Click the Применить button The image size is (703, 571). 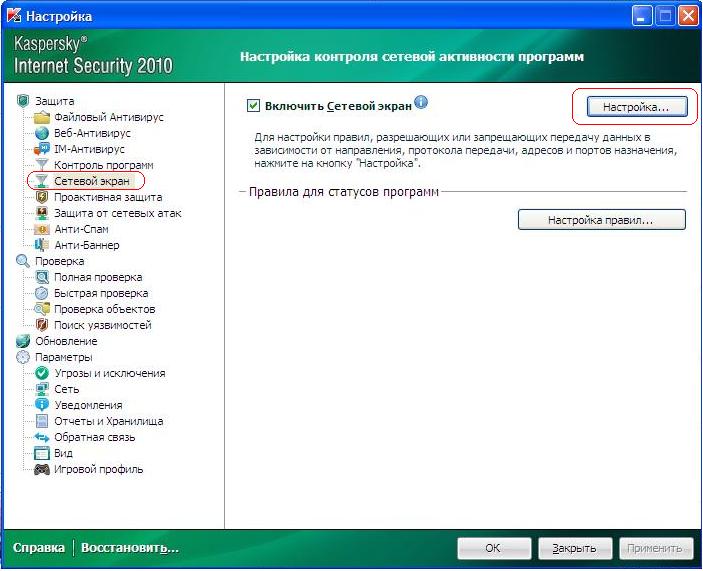(x=655, y=548)
